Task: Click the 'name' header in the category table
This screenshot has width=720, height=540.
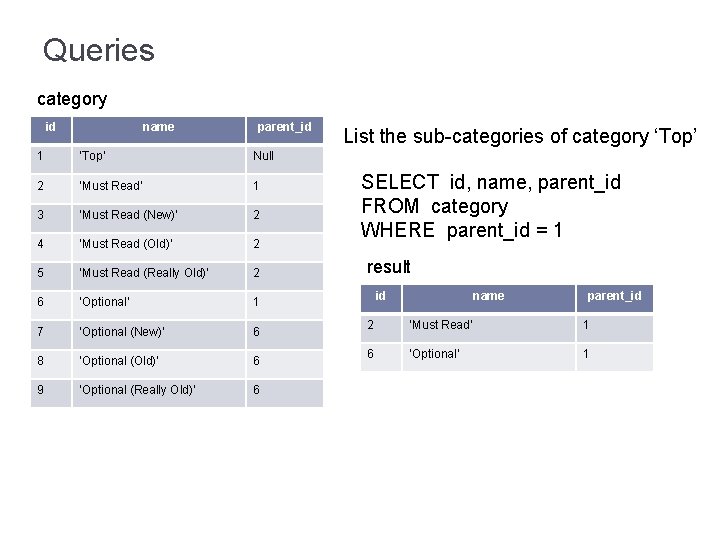Action: click(x=158, y=127)
